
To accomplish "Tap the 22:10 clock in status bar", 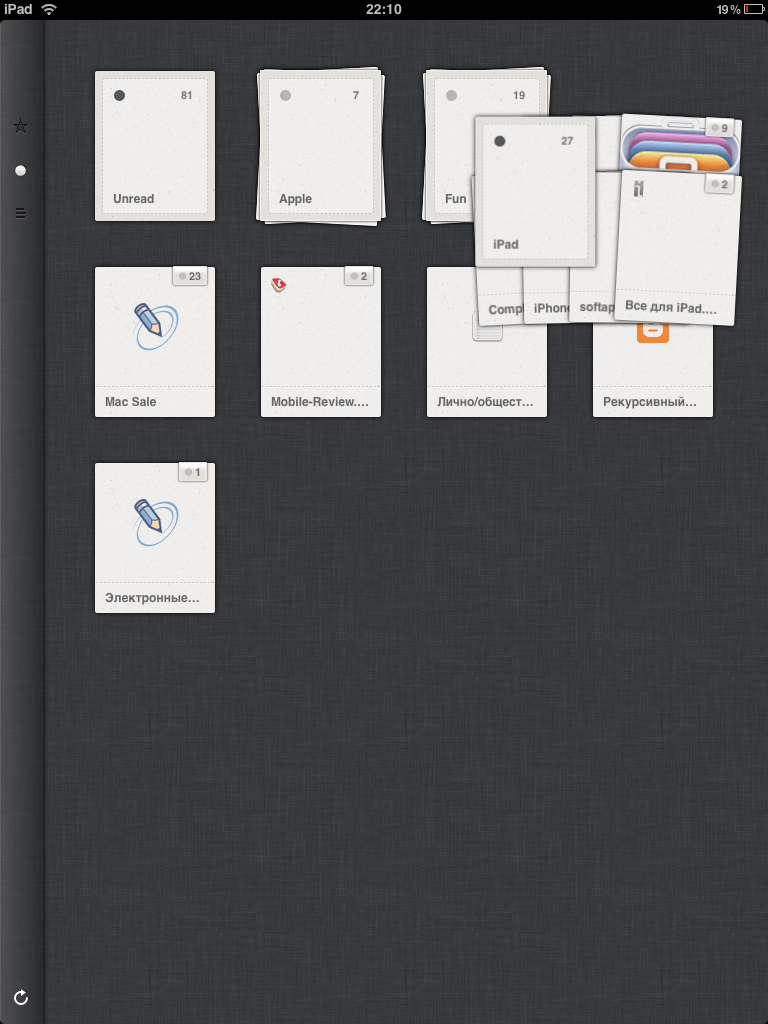I will point(383,9).
